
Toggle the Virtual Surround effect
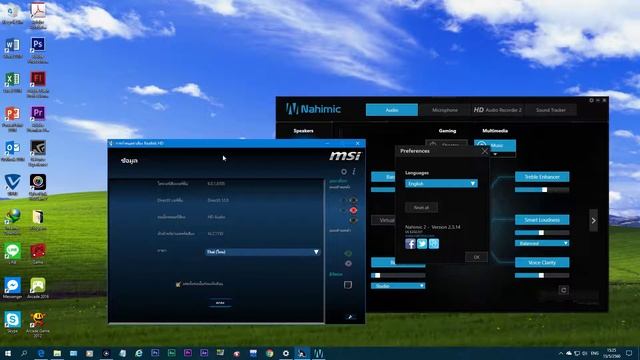(x=383, y=220)
